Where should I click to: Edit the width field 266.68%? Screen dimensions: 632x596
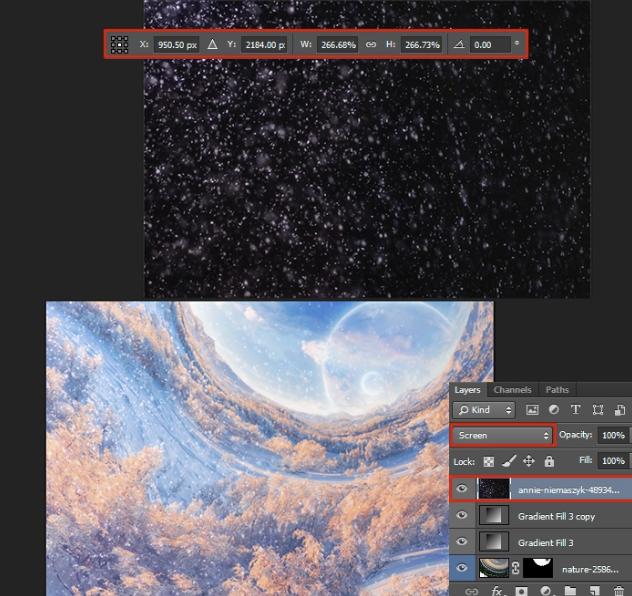pyautogui.click(x=338, y=45)
